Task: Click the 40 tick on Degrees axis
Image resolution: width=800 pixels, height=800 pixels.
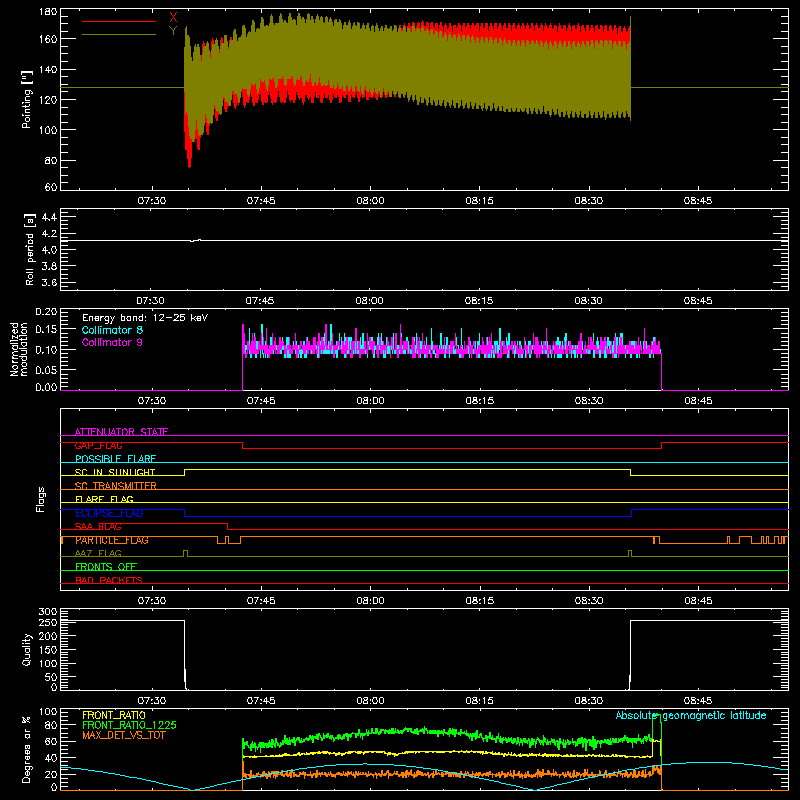Action: pyautogui.click(x=51, y=758)
